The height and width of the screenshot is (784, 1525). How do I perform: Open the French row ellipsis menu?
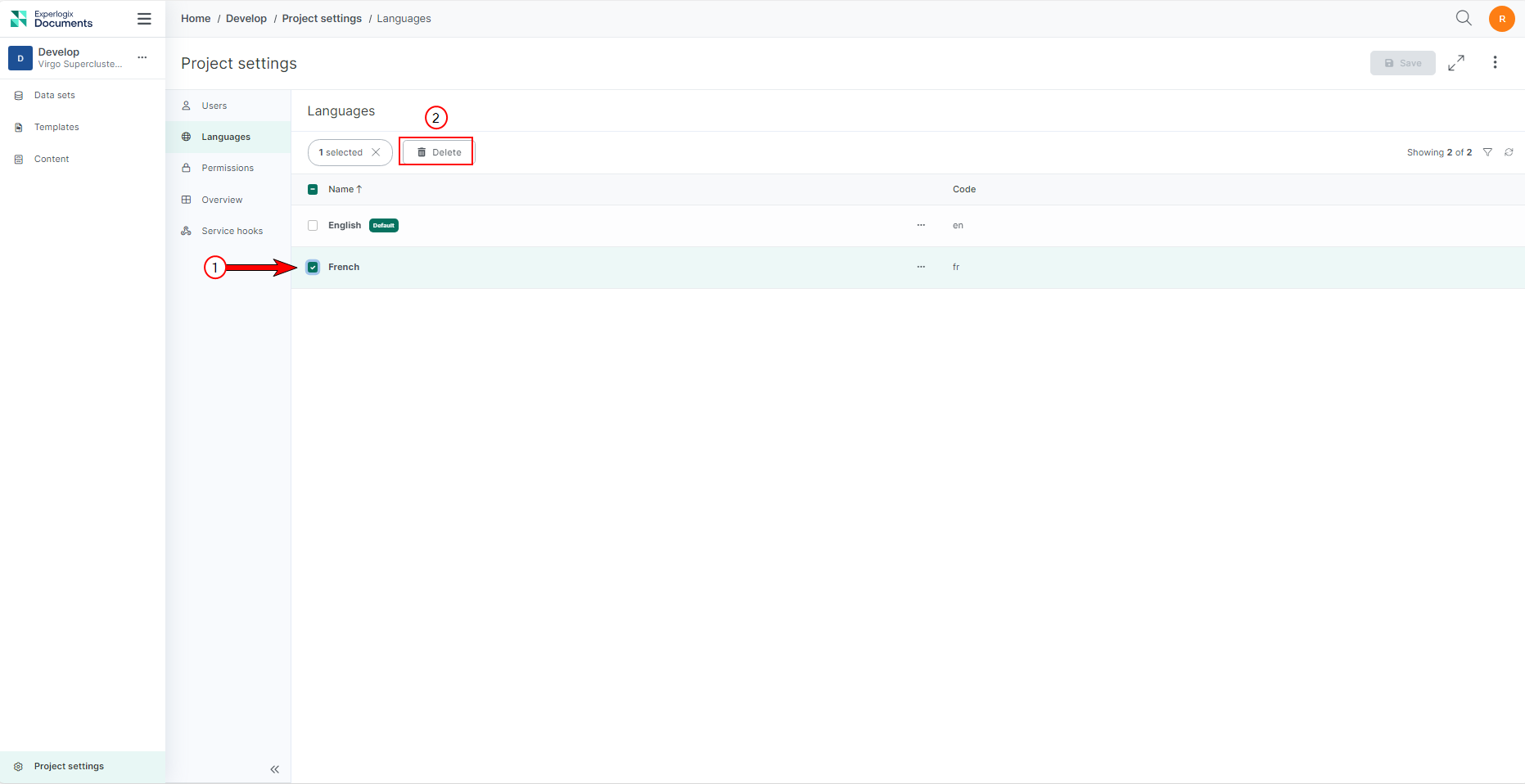tap(921, 268)
